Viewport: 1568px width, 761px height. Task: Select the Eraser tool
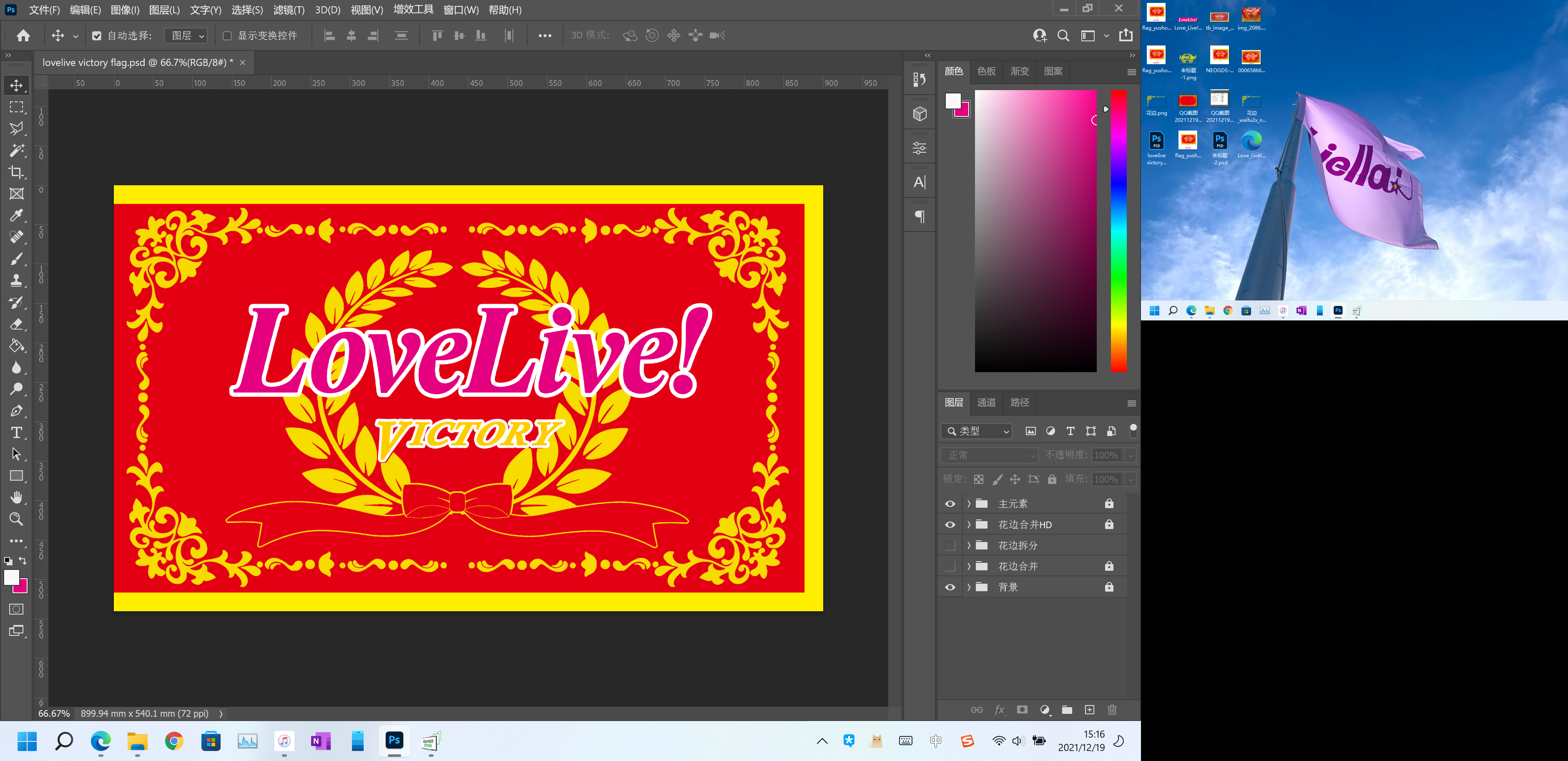(x=16, y=324)
